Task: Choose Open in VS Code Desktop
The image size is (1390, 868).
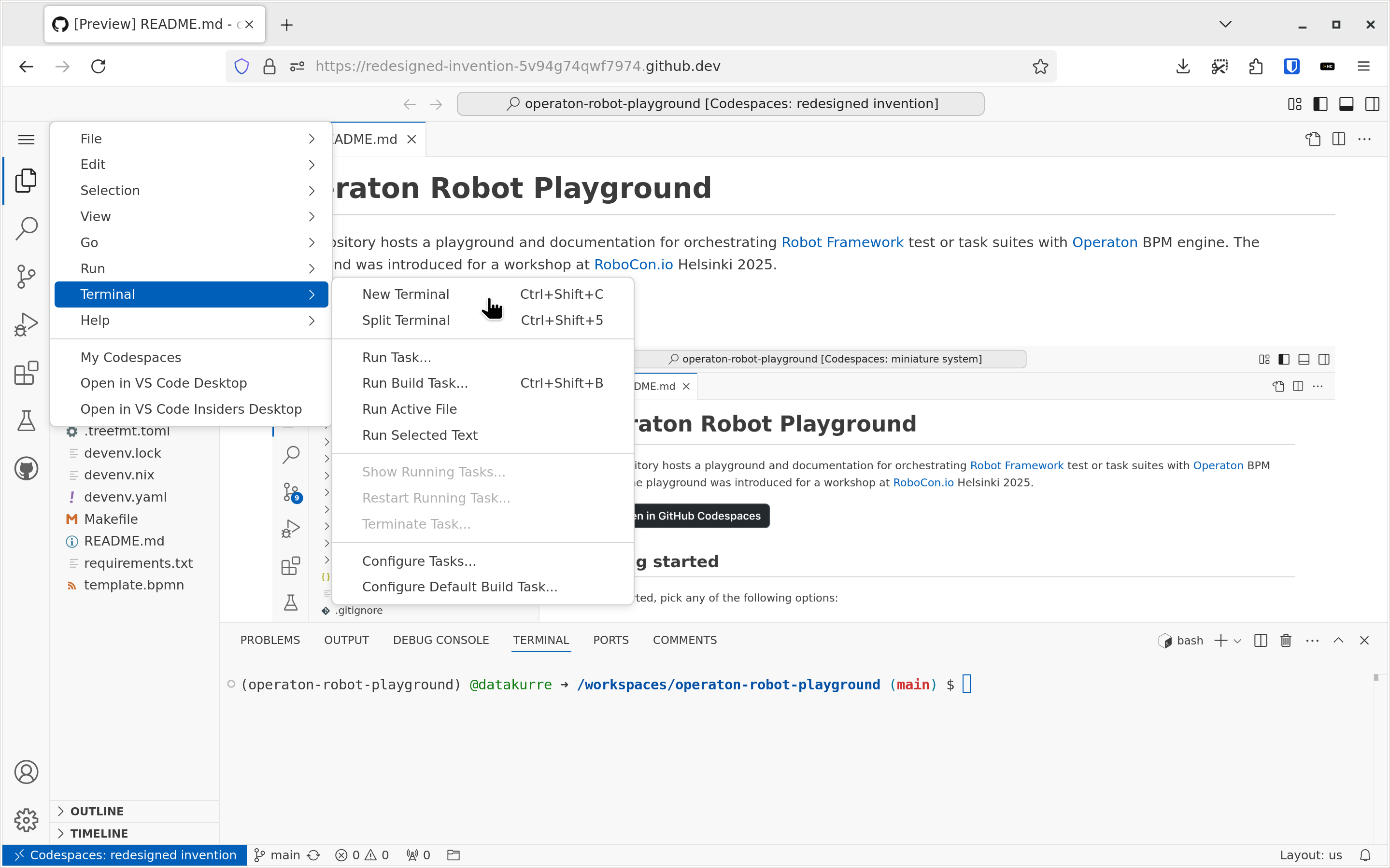Action: pyautogui.click(x=191, y=383)
